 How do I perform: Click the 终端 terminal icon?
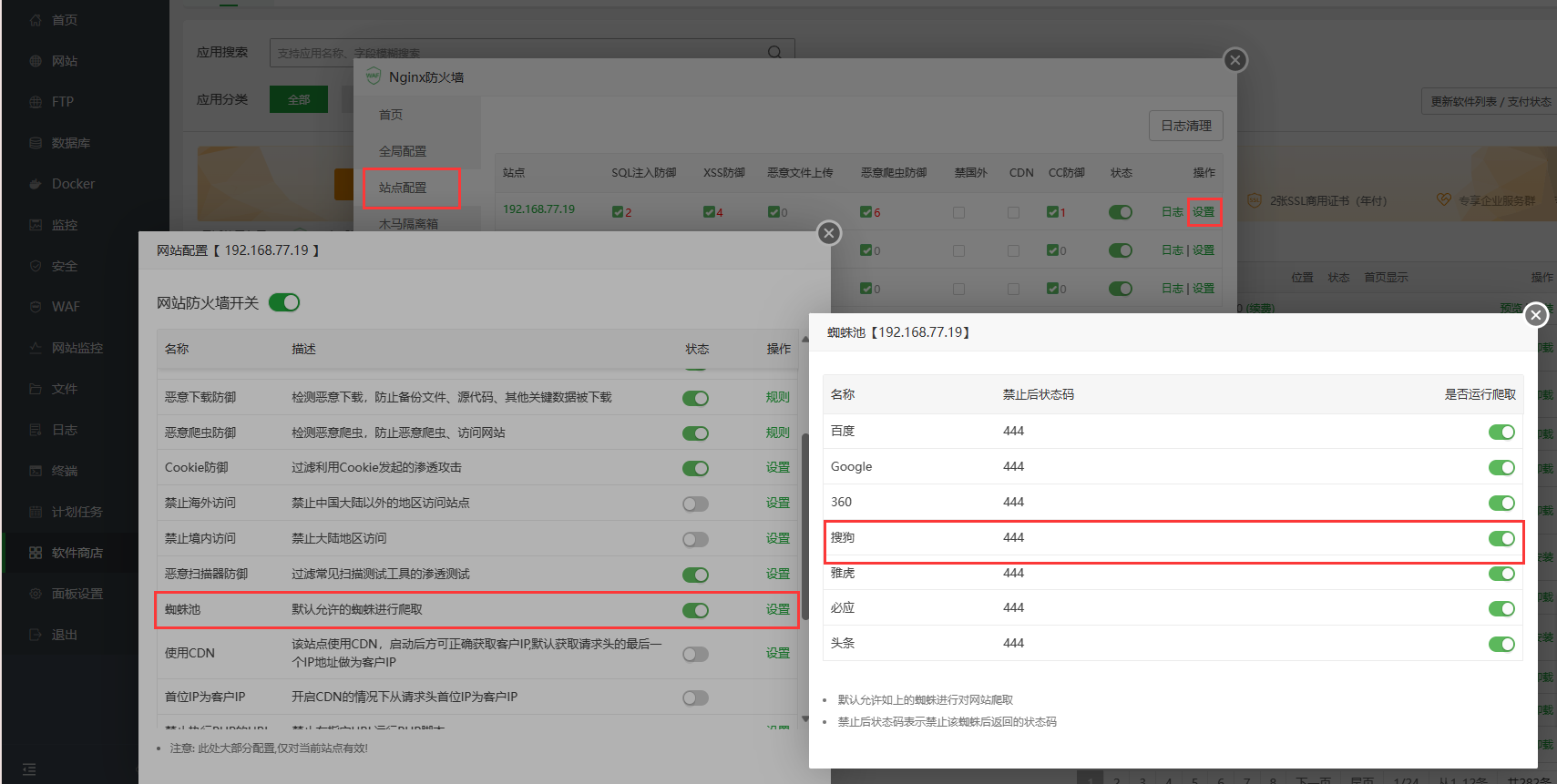36,471
